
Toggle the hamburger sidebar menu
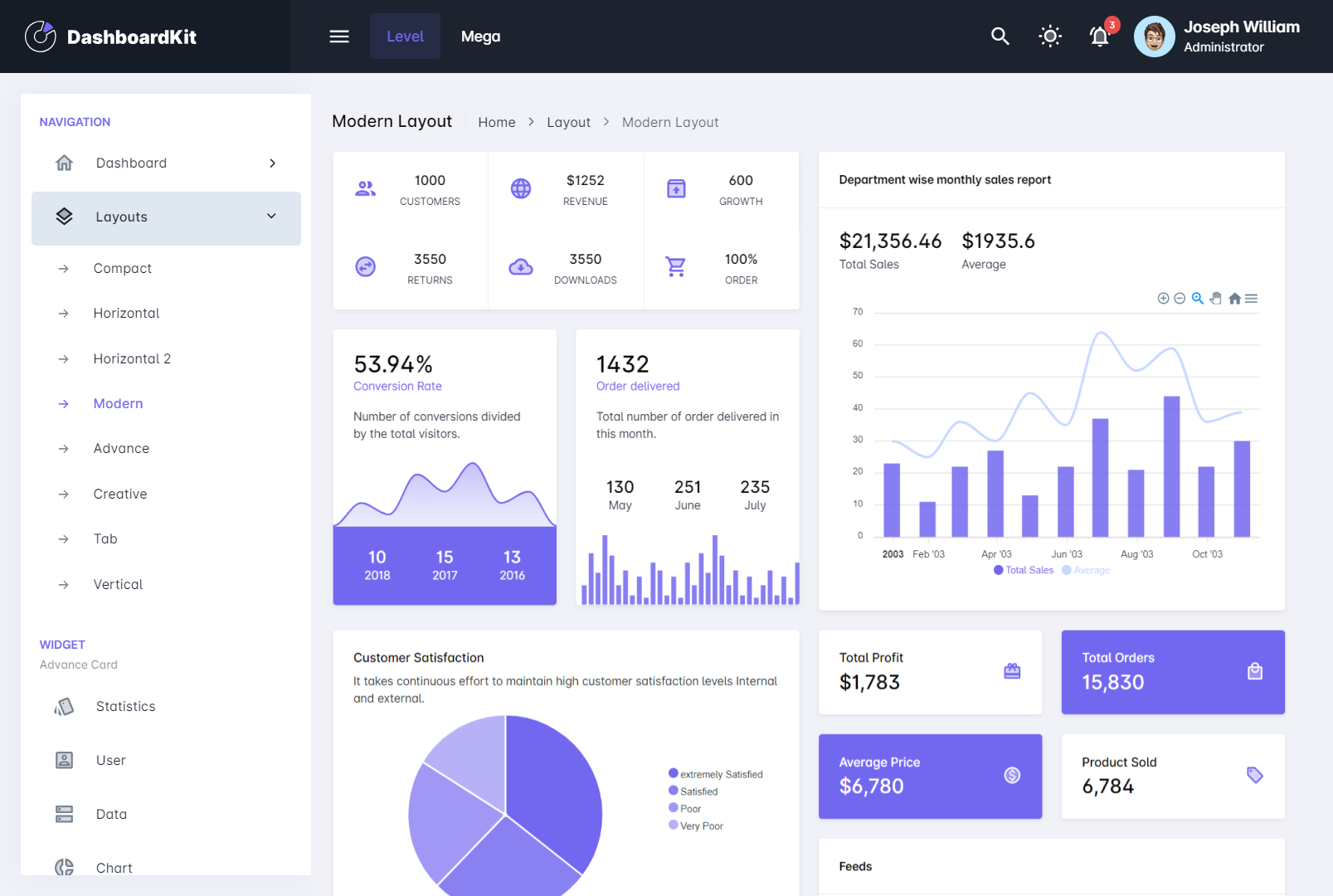pos(339,37)
